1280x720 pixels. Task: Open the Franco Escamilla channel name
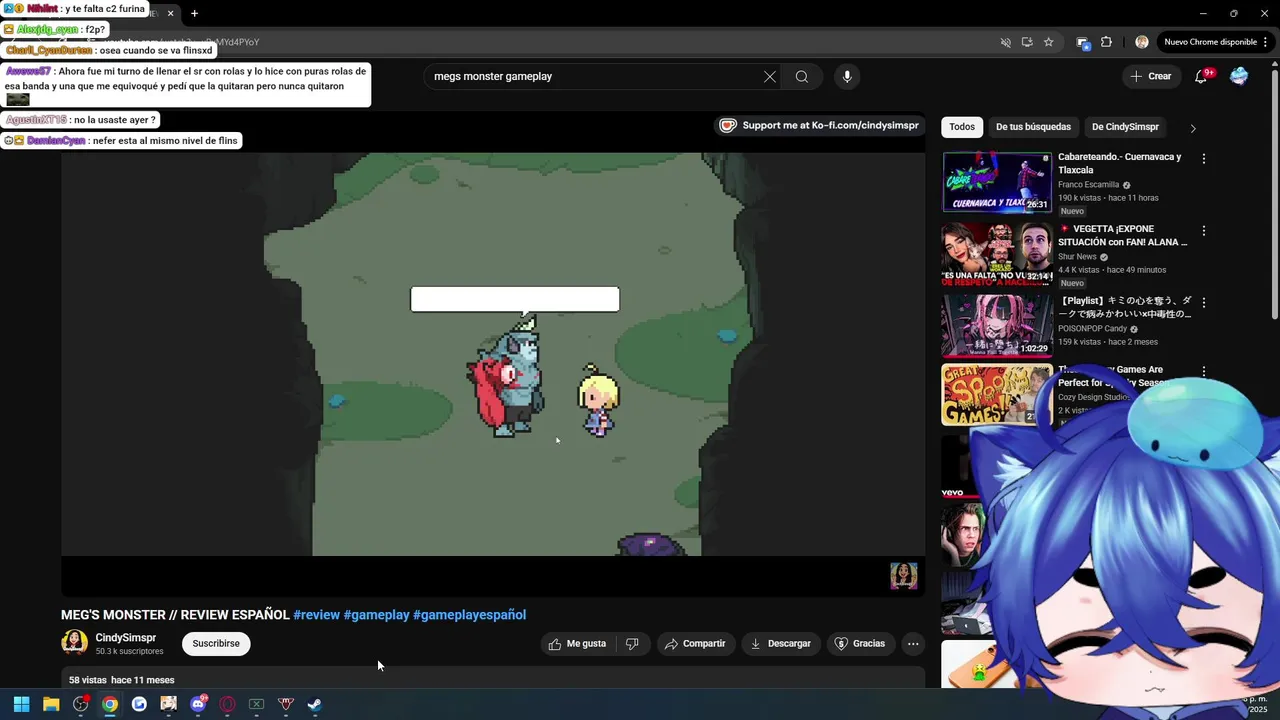(1088, 185)
